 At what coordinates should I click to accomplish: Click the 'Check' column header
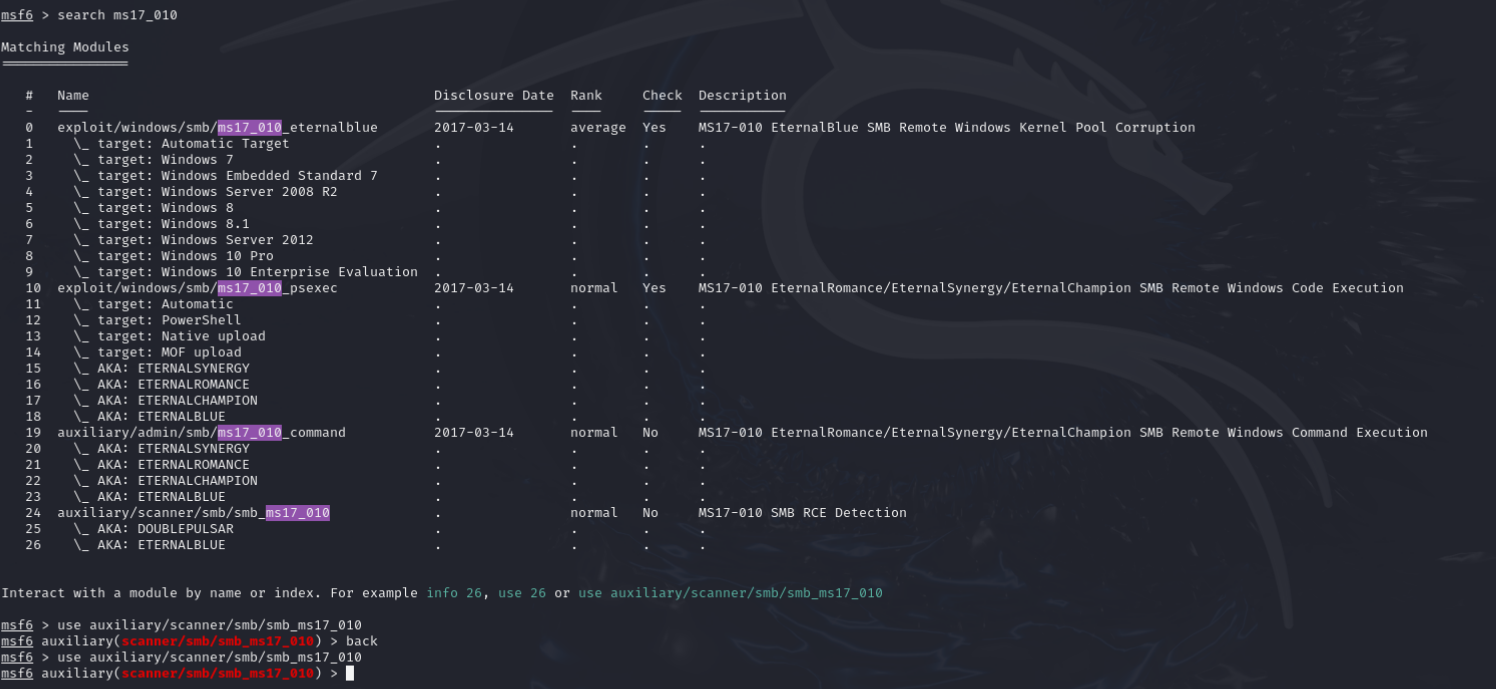coord(662,95)
